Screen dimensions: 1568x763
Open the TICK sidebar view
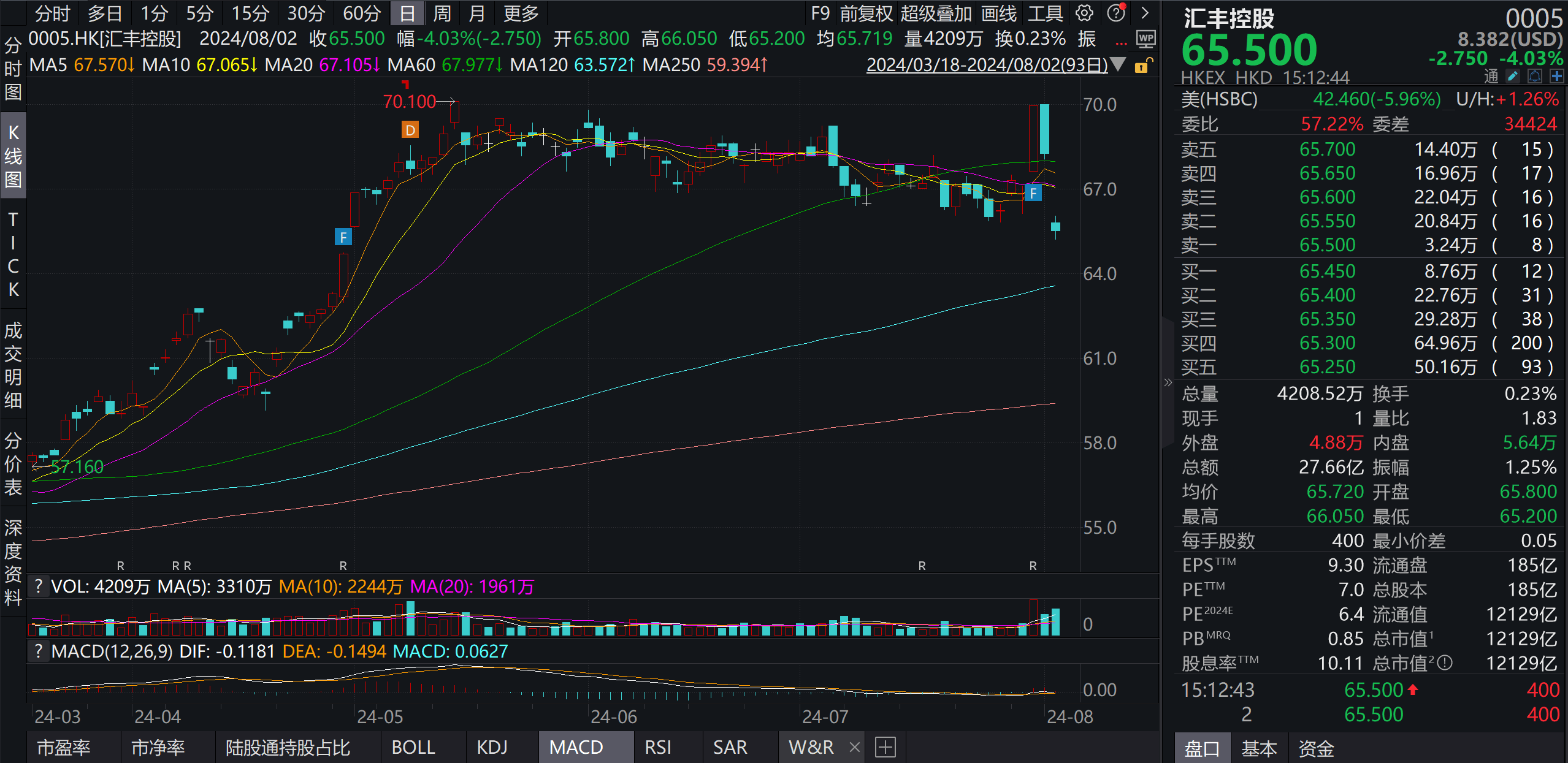[x=13, y=254]
